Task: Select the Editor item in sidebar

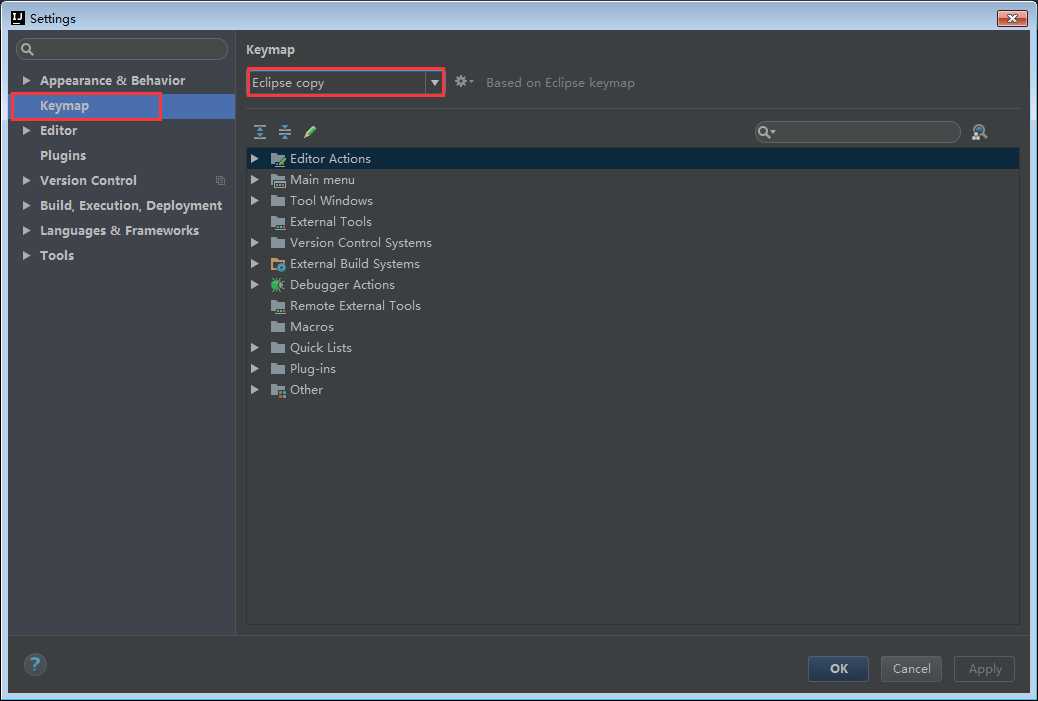Action: point(58,130)
